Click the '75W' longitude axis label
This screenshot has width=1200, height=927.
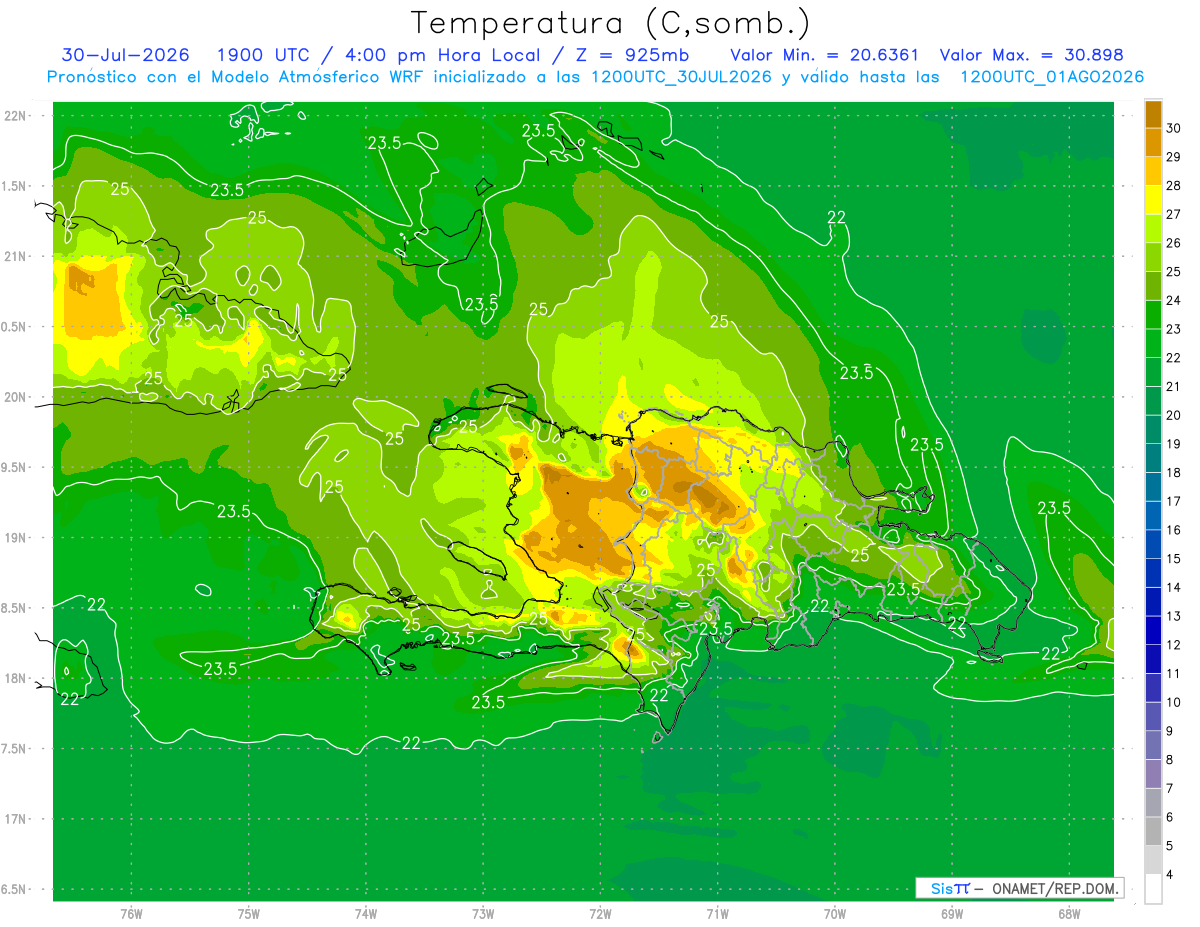(249, 914)
